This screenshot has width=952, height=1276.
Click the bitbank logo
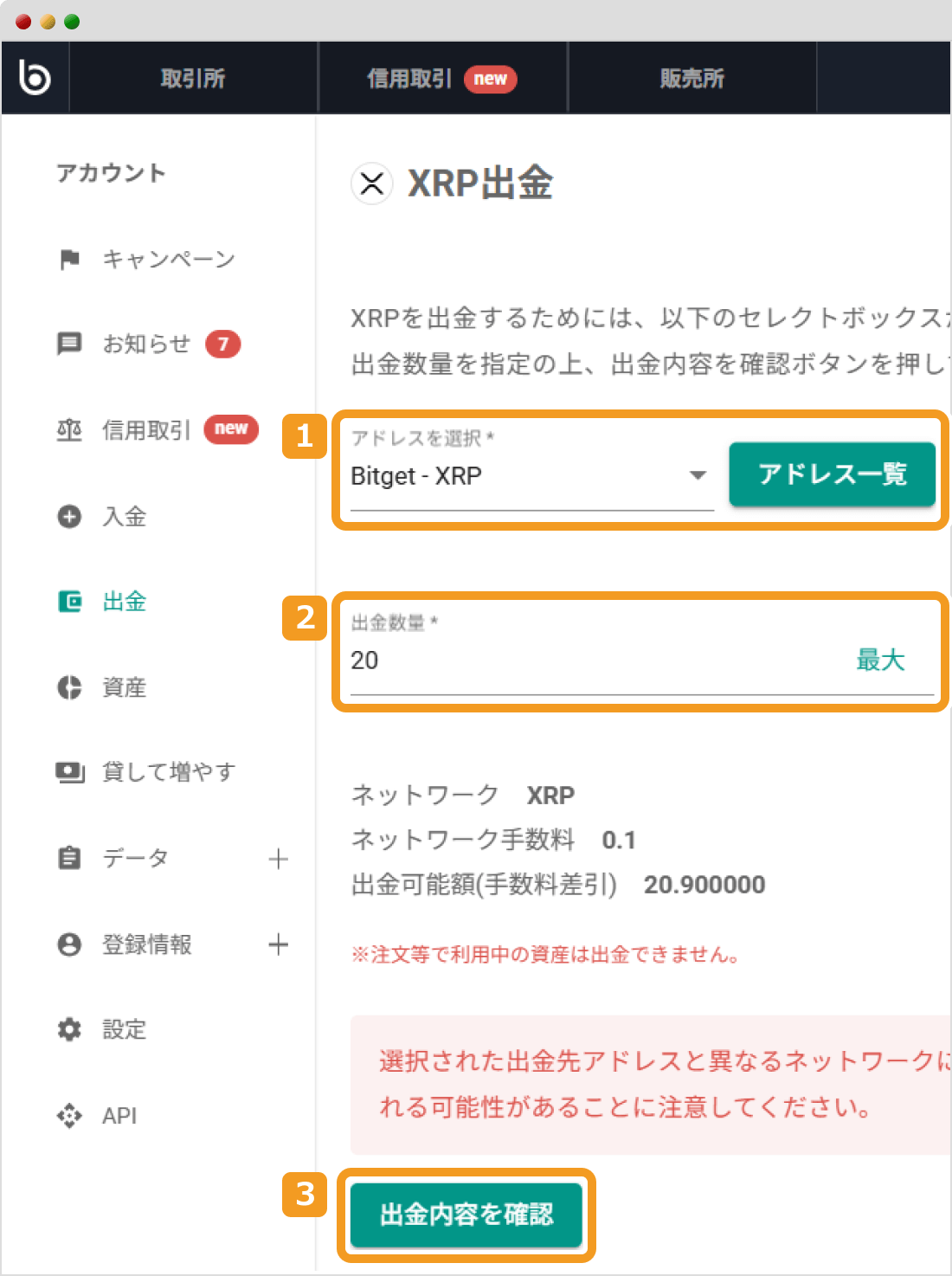tap(35, 77)
